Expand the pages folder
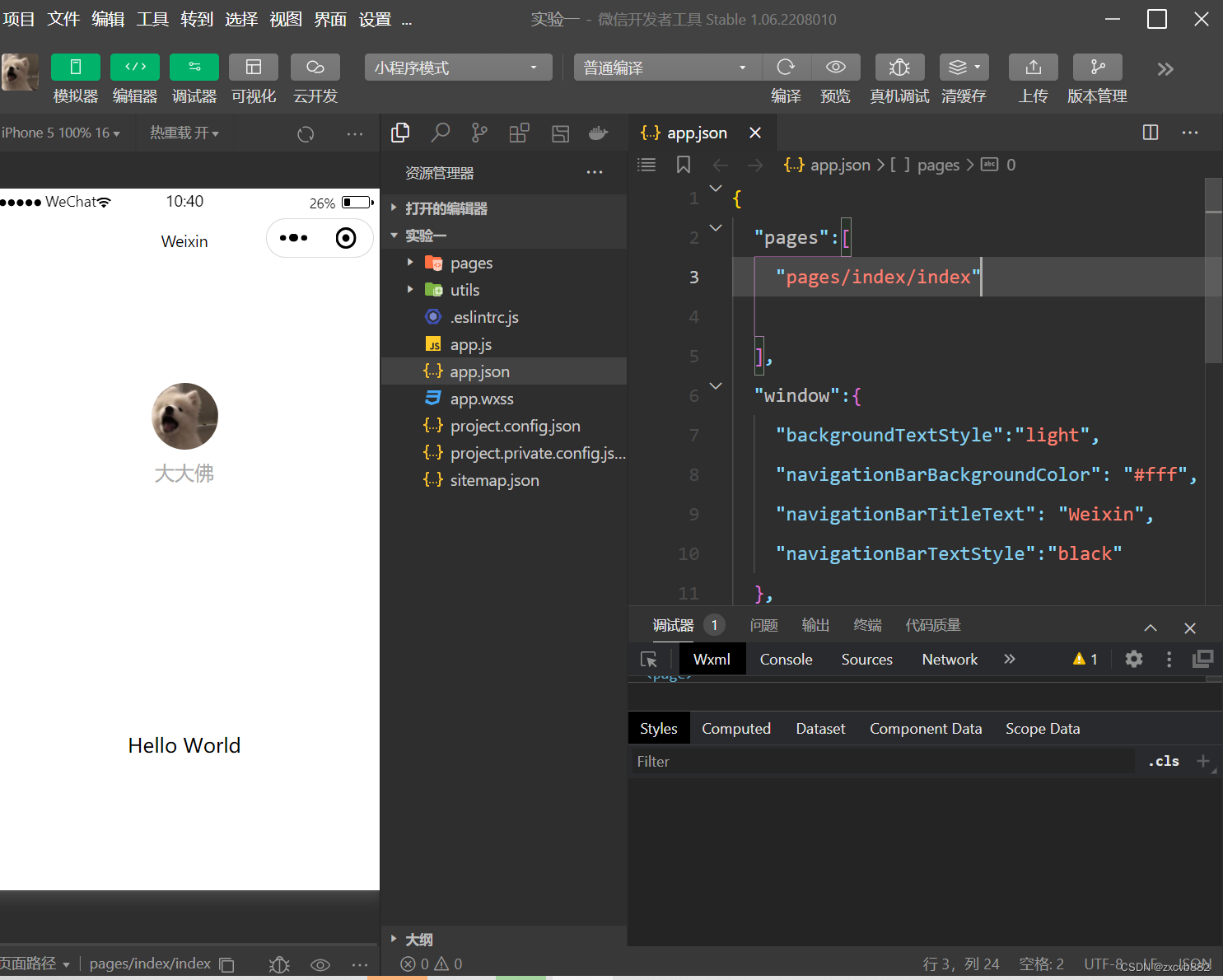 click(x=504, y=263)
